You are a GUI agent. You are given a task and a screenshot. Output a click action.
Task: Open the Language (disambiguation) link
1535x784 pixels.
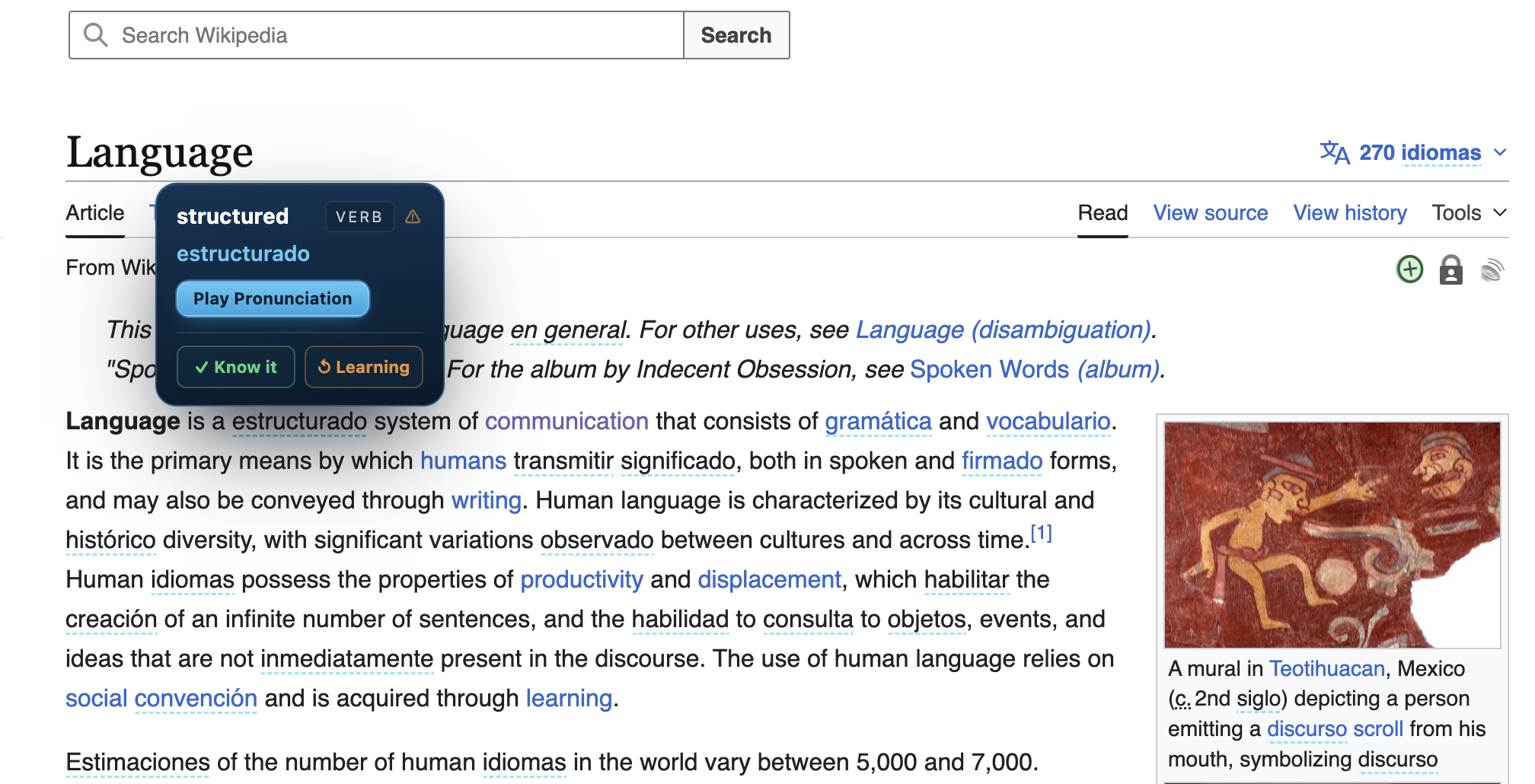coord(1003,330)
